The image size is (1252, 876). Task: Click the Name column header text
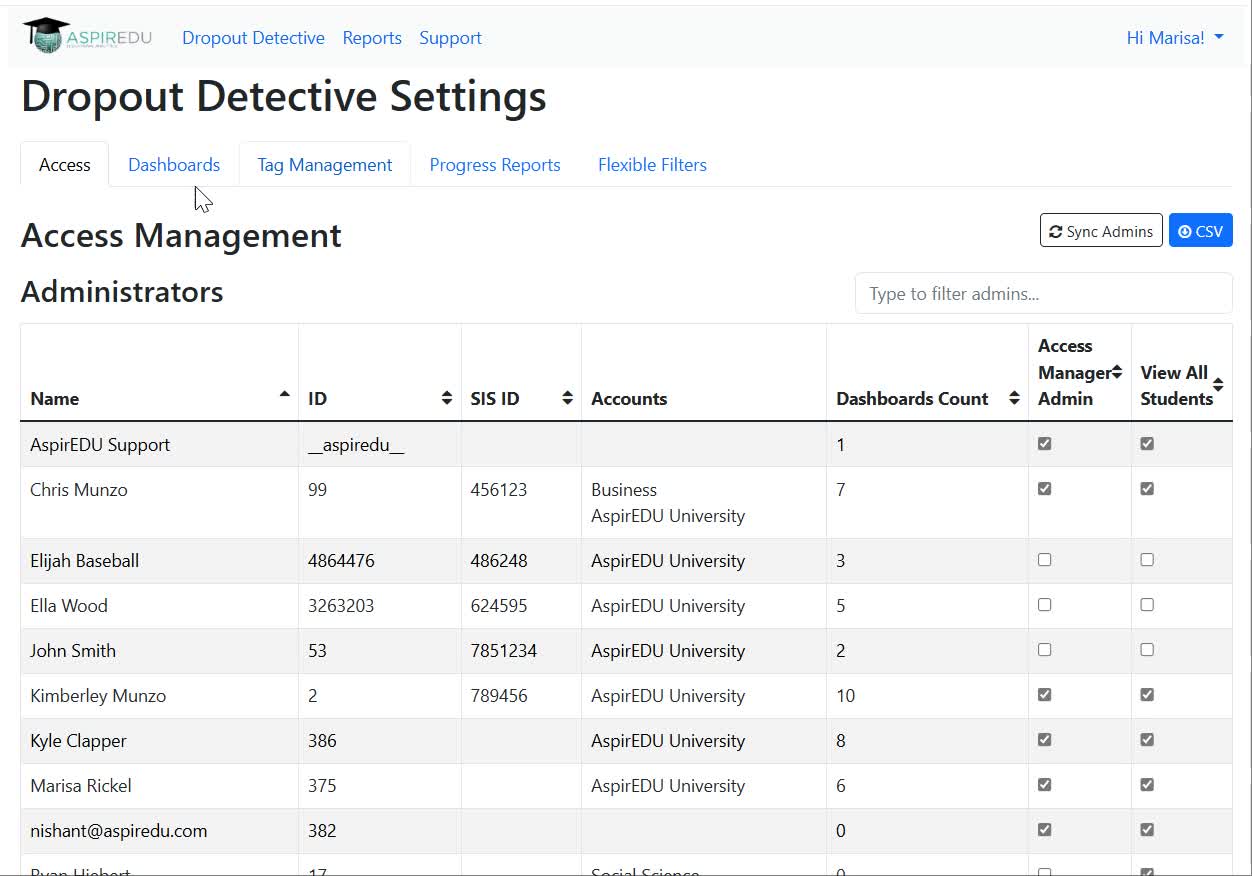55,398
